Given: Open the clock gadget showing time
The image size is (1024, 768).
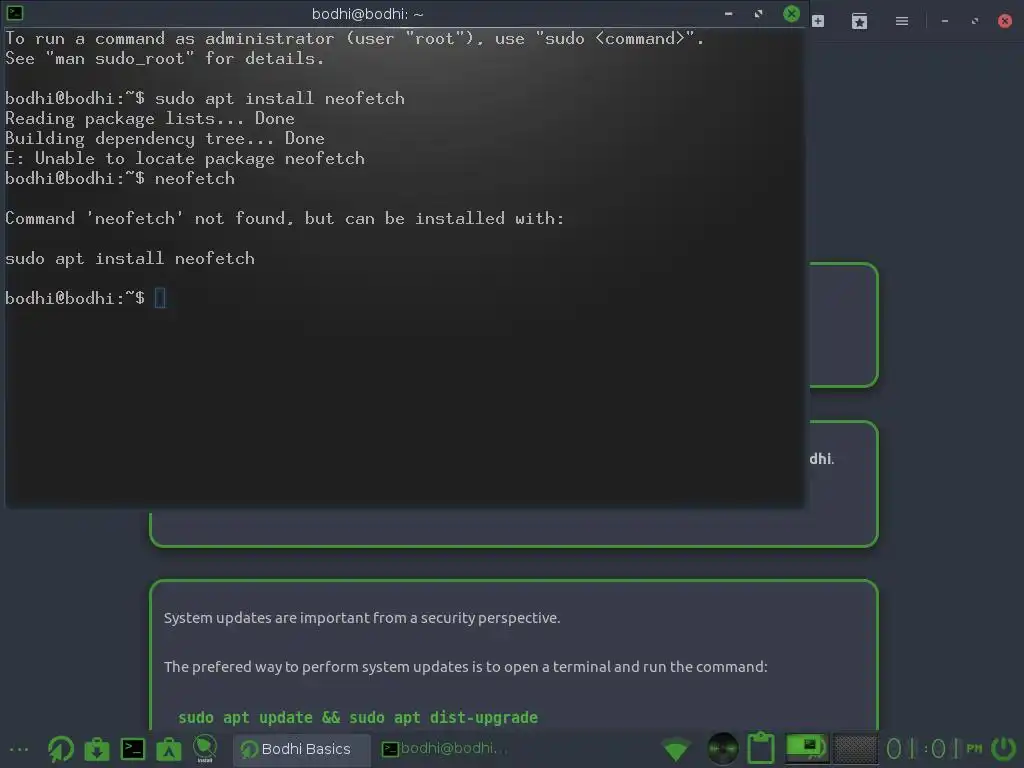Looking at the screenshot, I should (x=934, y=748).
